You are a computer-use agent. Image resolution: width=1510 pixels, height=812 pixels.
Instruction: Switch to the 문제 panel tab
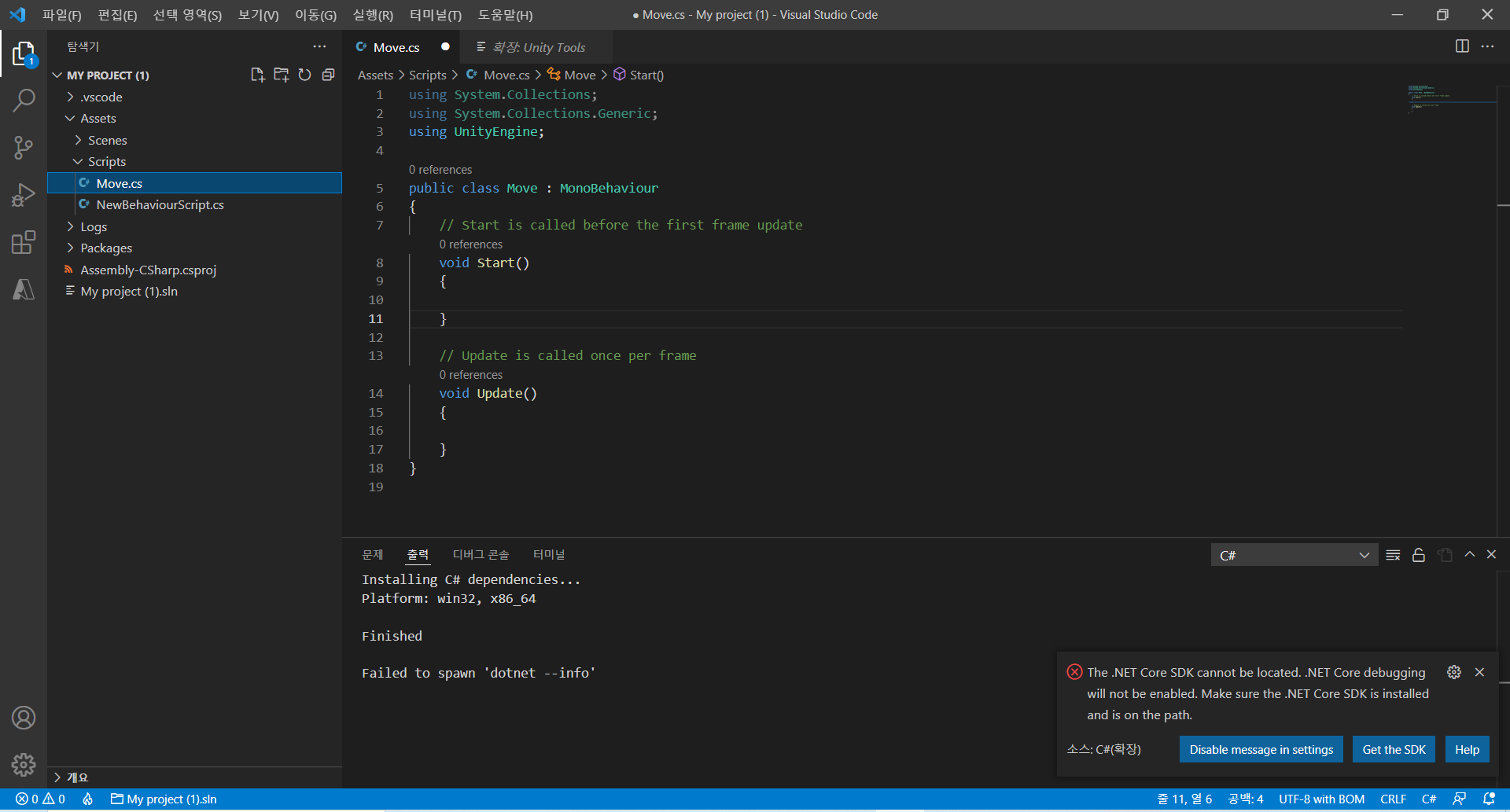(372, 555)
